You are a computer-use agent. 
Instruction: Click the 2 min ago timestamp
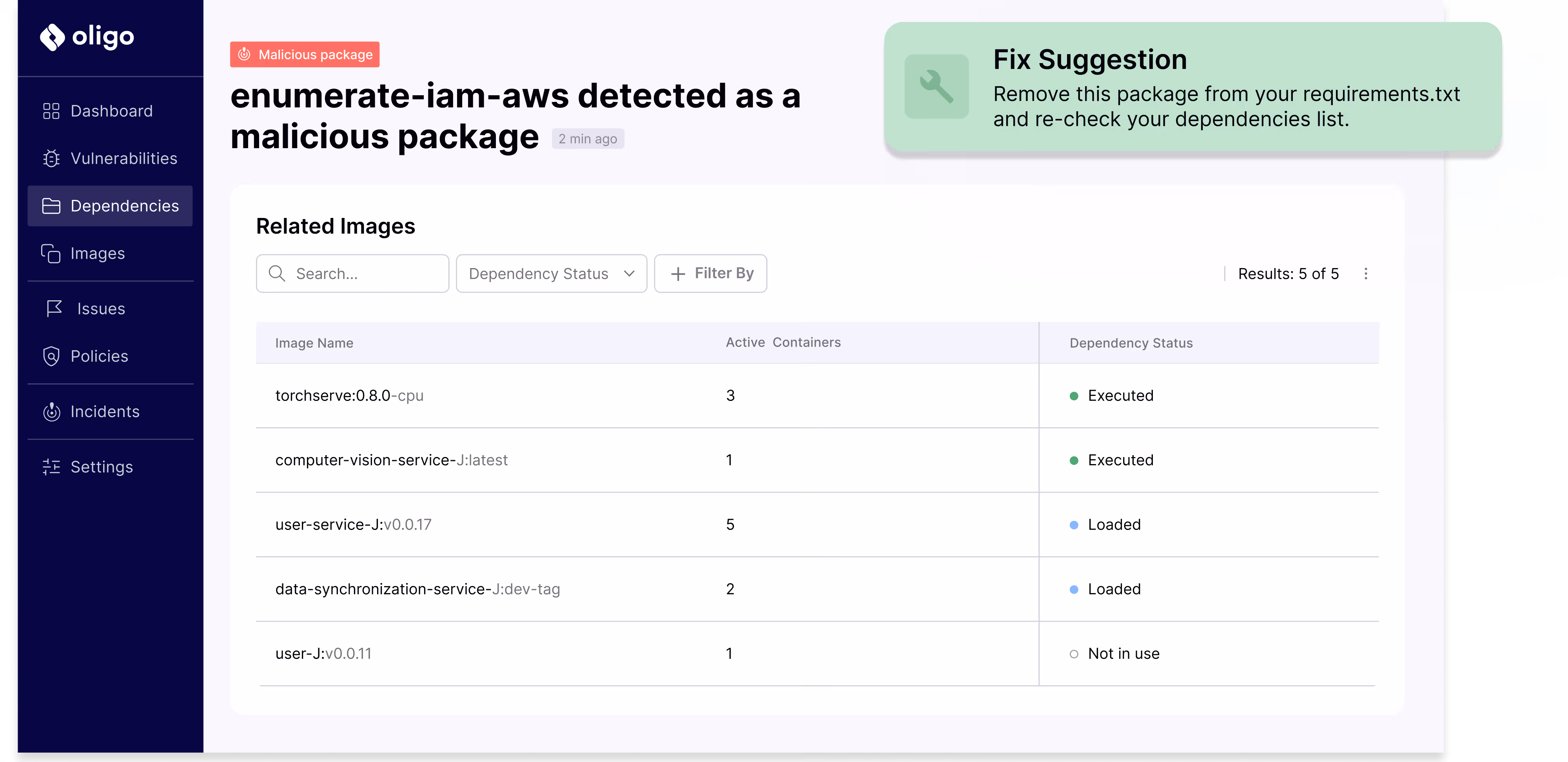588,139
